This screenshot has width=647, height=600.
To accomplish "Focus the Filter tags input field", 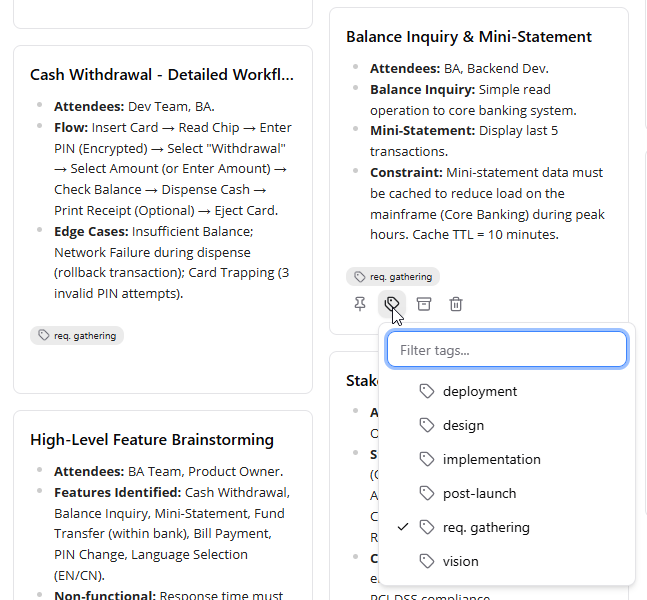I will (x=507, y=350).
